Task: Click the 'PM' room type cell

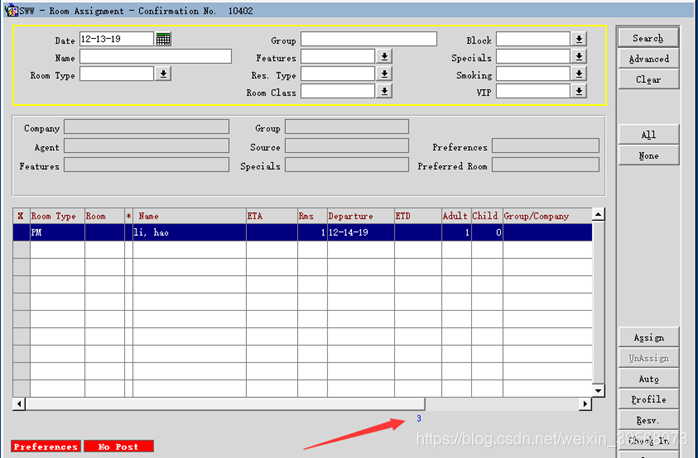Action: tap(57, 232)
